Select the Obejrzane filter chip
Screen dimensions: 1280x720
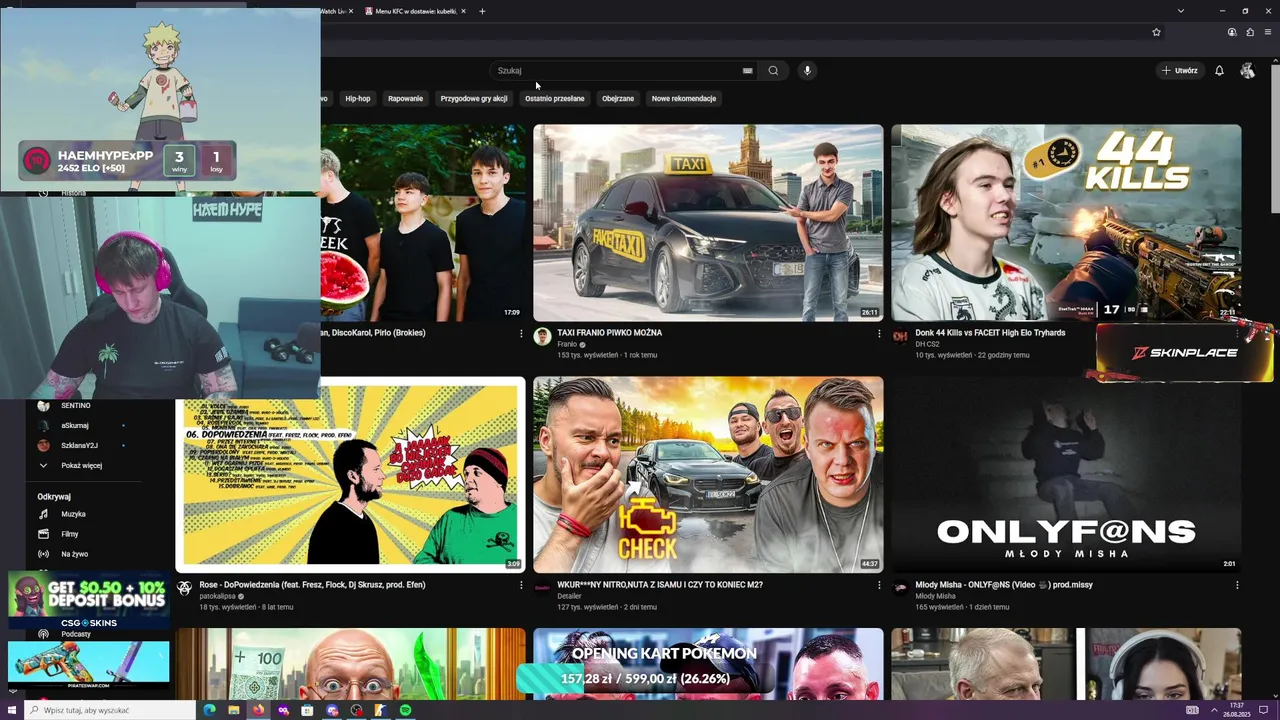click(x=618, y=98)
